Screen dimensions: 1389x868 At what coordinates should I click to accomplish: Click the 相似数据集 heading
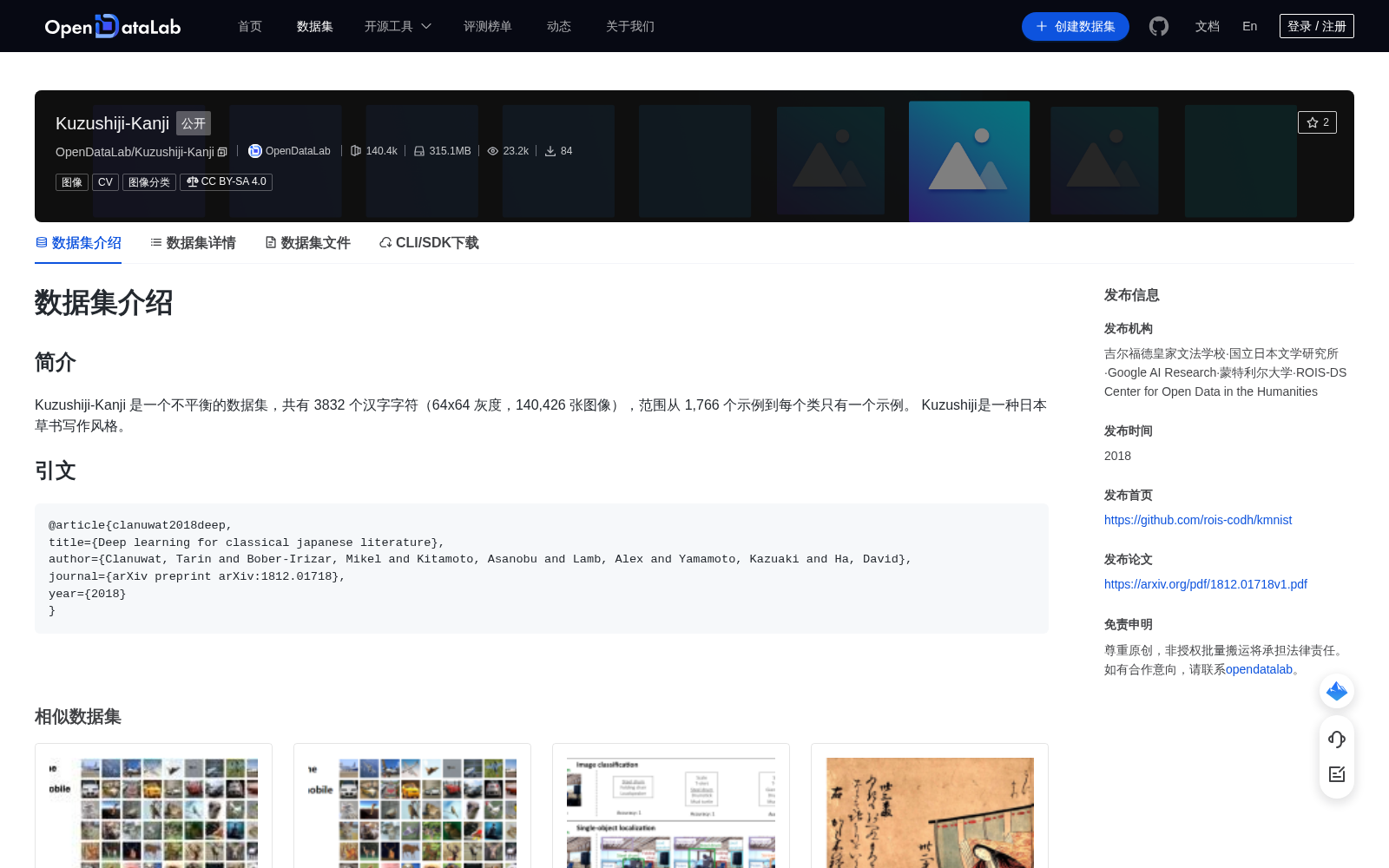(x=78, y=717)
